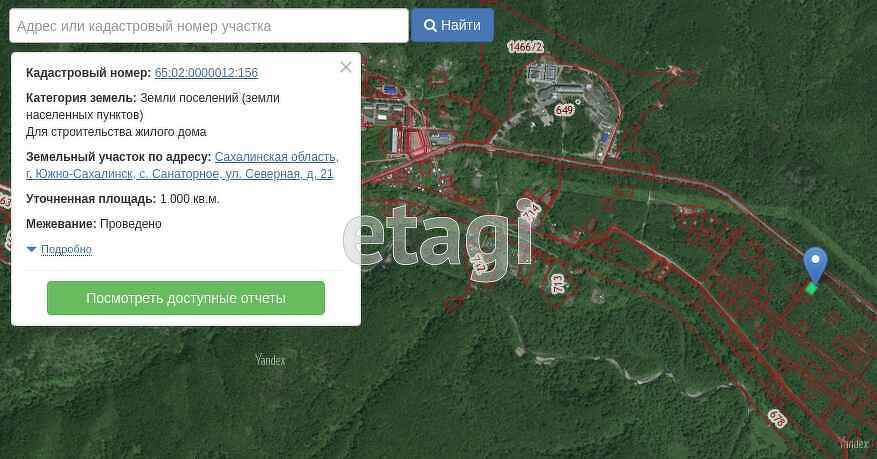
Task: Click the Yandex logo in bottom-right corner
Action: tap(853, 444)
